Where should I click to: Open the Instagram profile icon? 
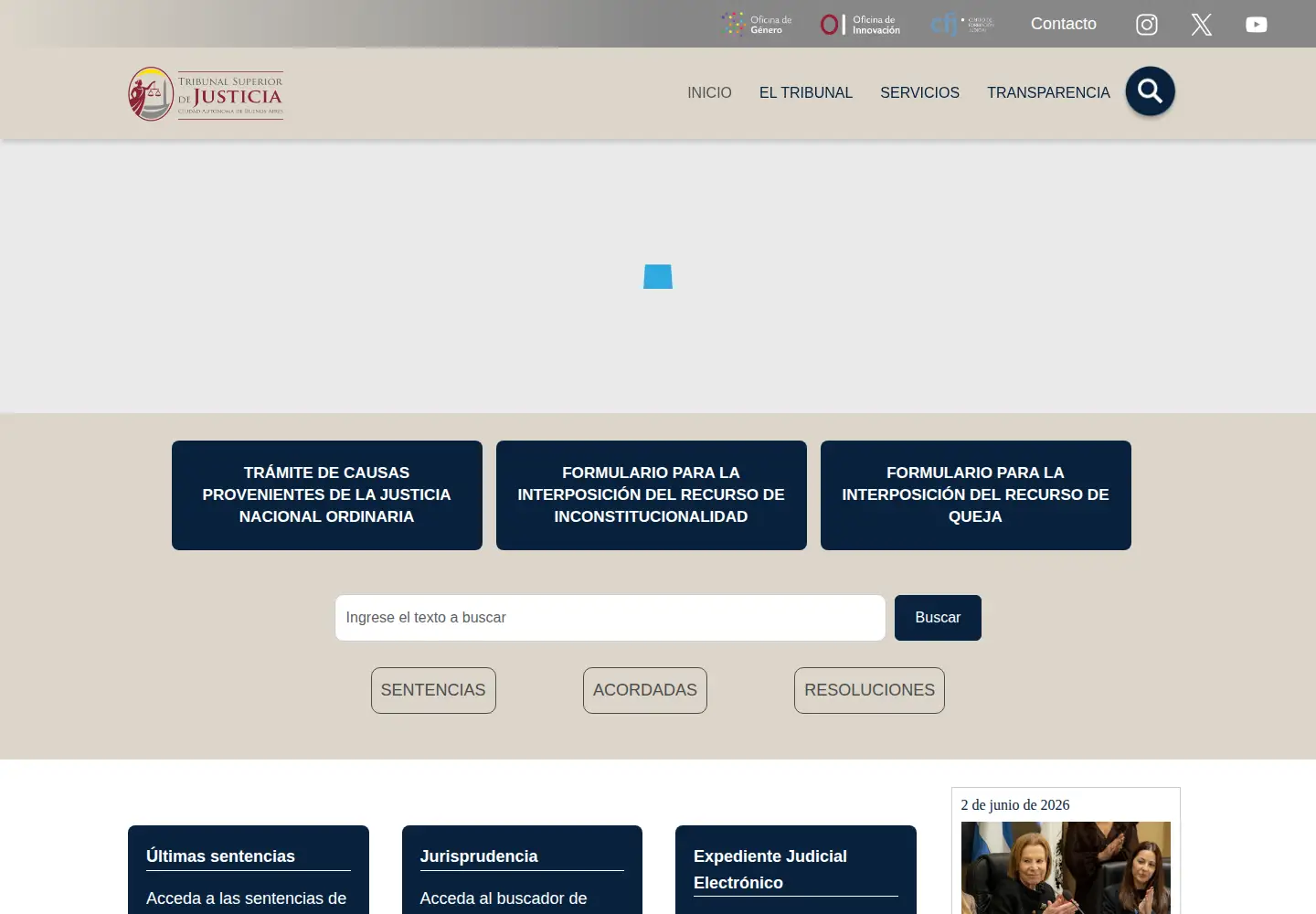[x=1147, y=25]
